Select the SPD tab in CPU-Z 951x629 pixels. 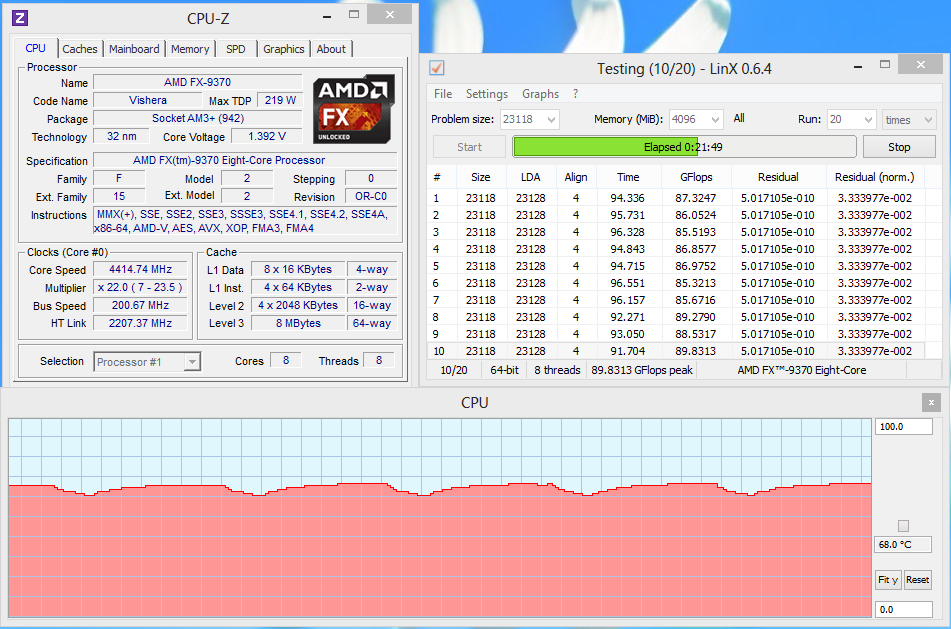point(236,49)
